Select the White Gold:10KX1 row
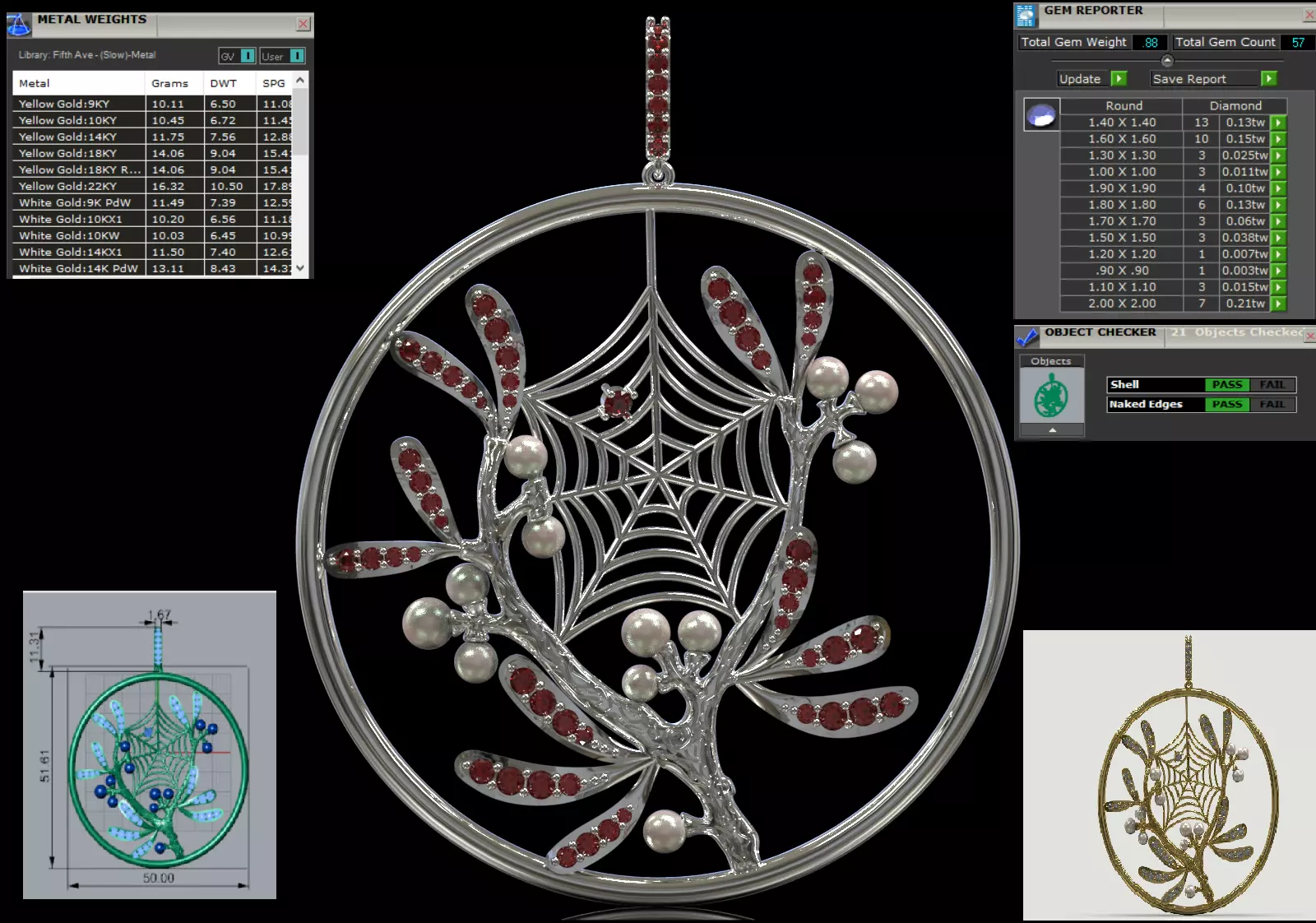 point(153,219)
